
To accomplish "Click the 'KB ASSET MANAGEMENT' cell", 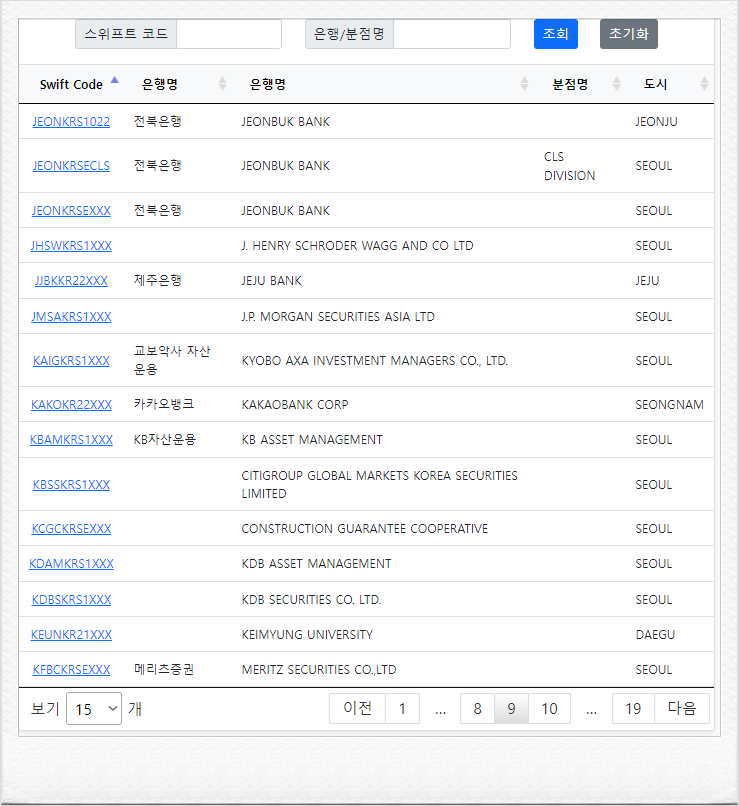I will point(312,440).
